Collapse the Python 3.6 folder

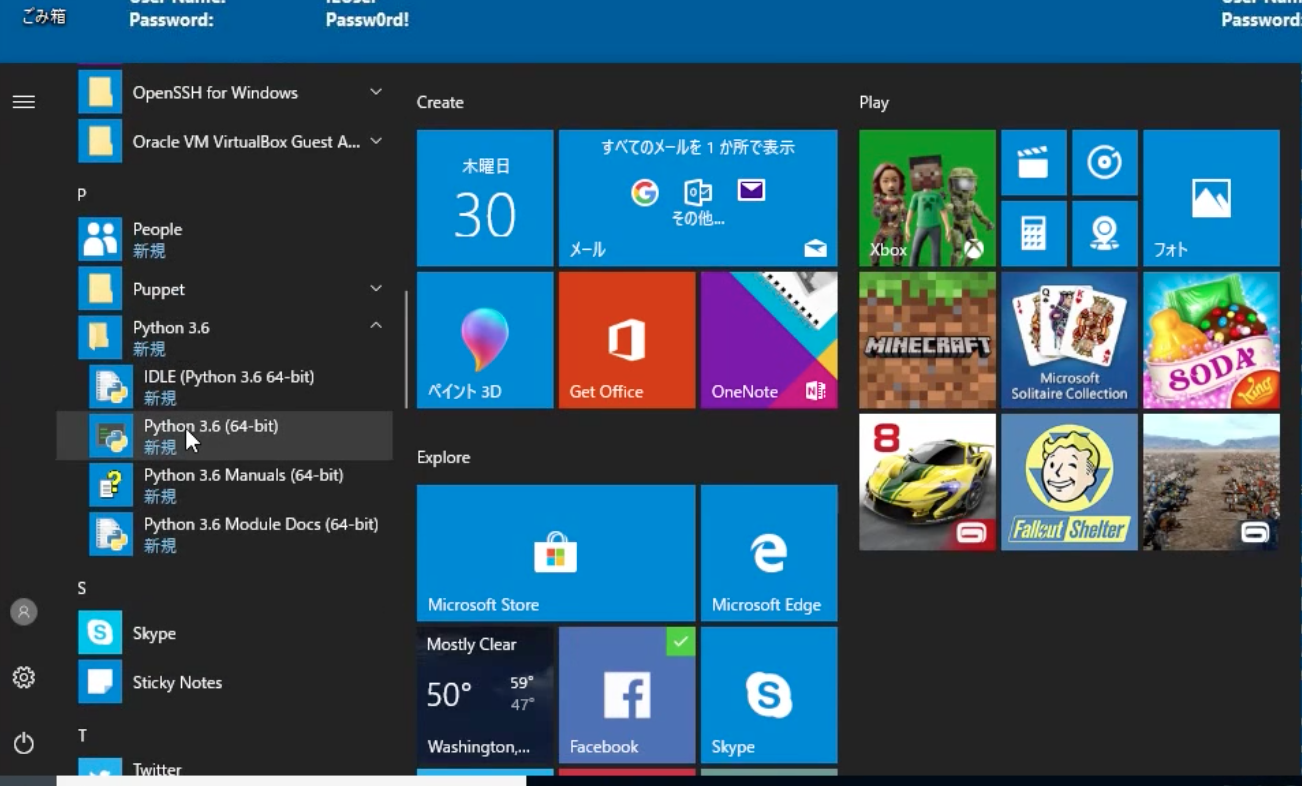pyautogui.click(x=376, y=326)
